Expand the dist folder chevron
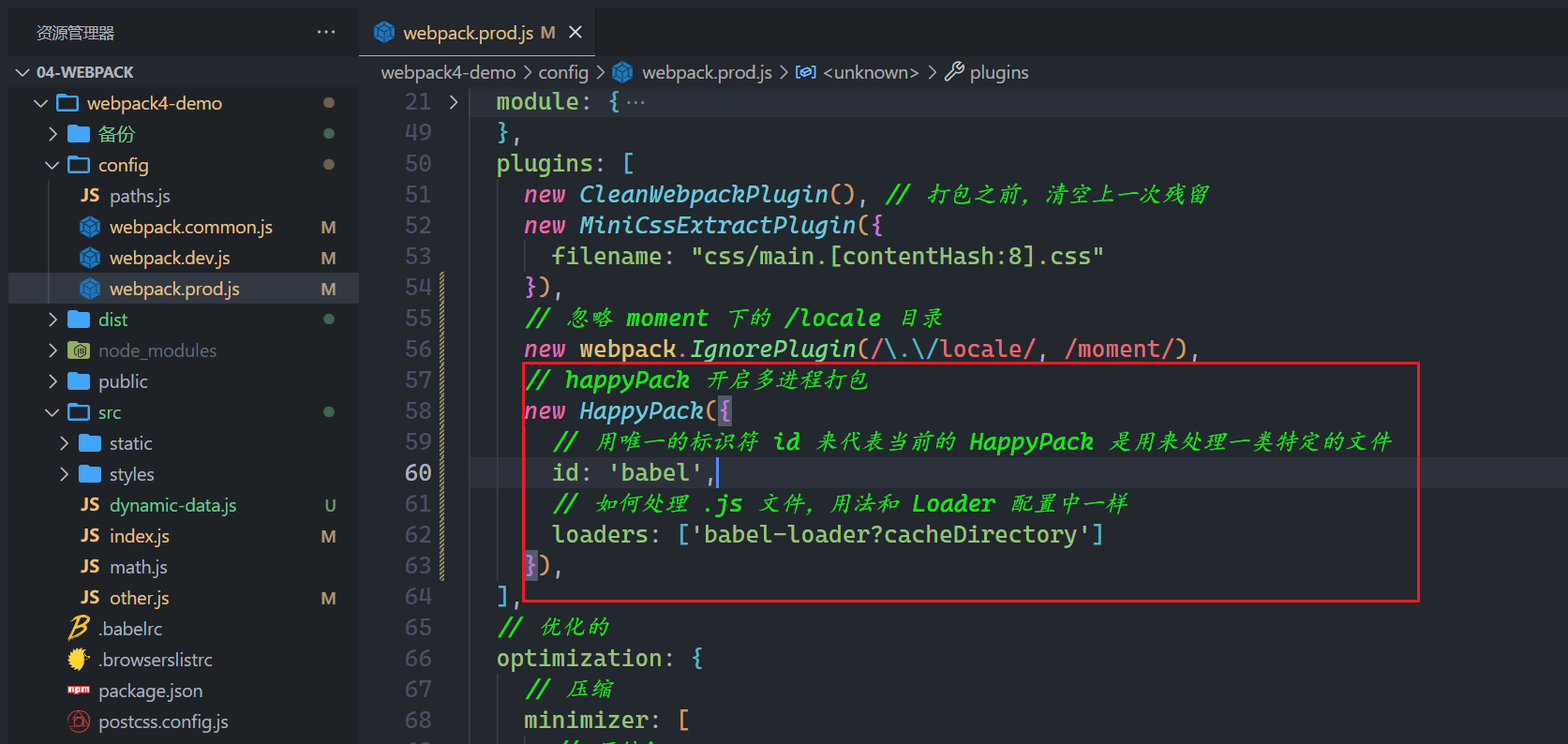1568x744 pixels. point(52,320)
